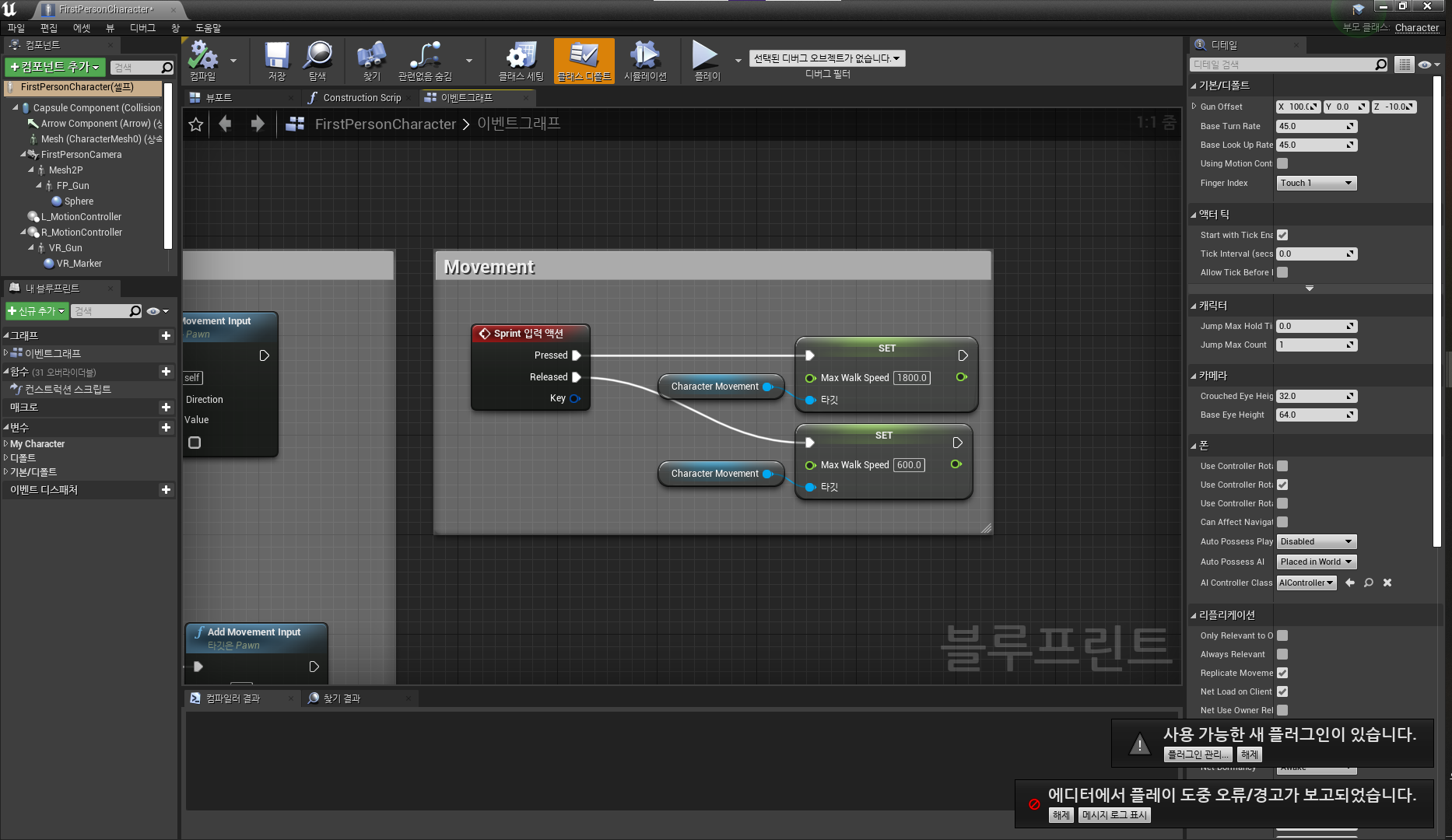Open Auto Possess Player Disabled dropdown

[x=1317, y=541]
